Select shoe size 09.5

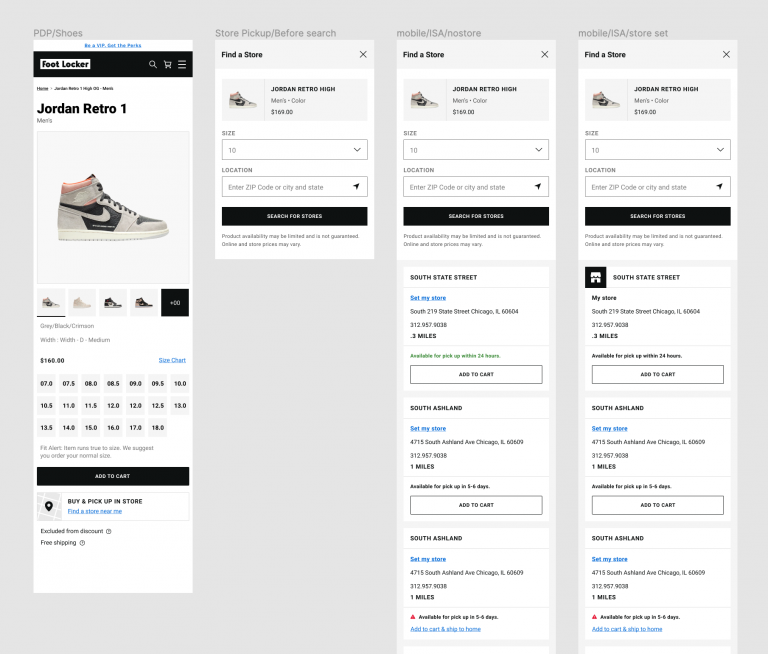tap(158, 384)
